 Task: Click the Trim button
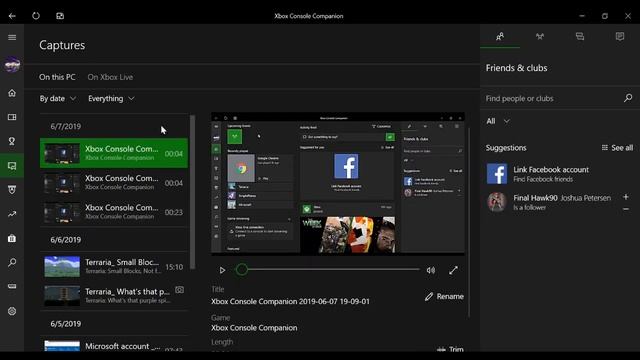(450, 349)
